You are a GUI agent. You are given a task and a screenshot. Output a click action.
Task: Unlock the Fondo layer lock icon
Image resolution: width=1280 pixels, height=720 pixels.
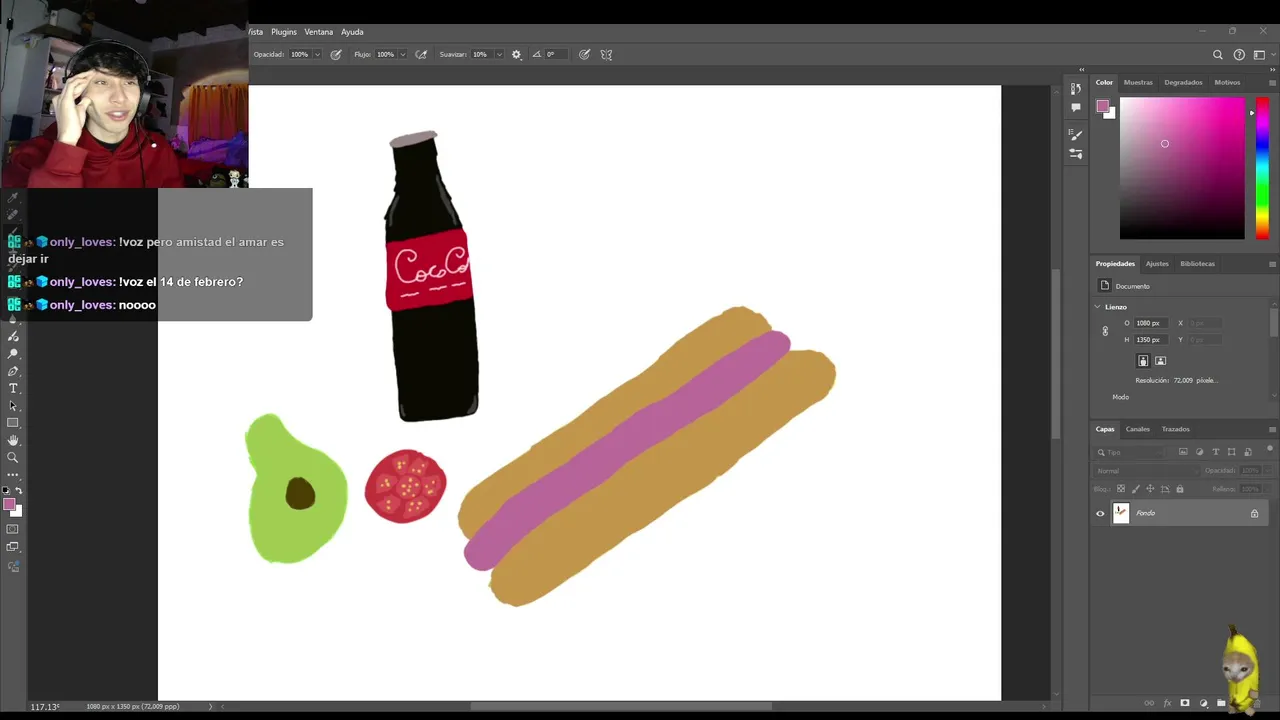pyautogui.click(x=1254, y=514)
